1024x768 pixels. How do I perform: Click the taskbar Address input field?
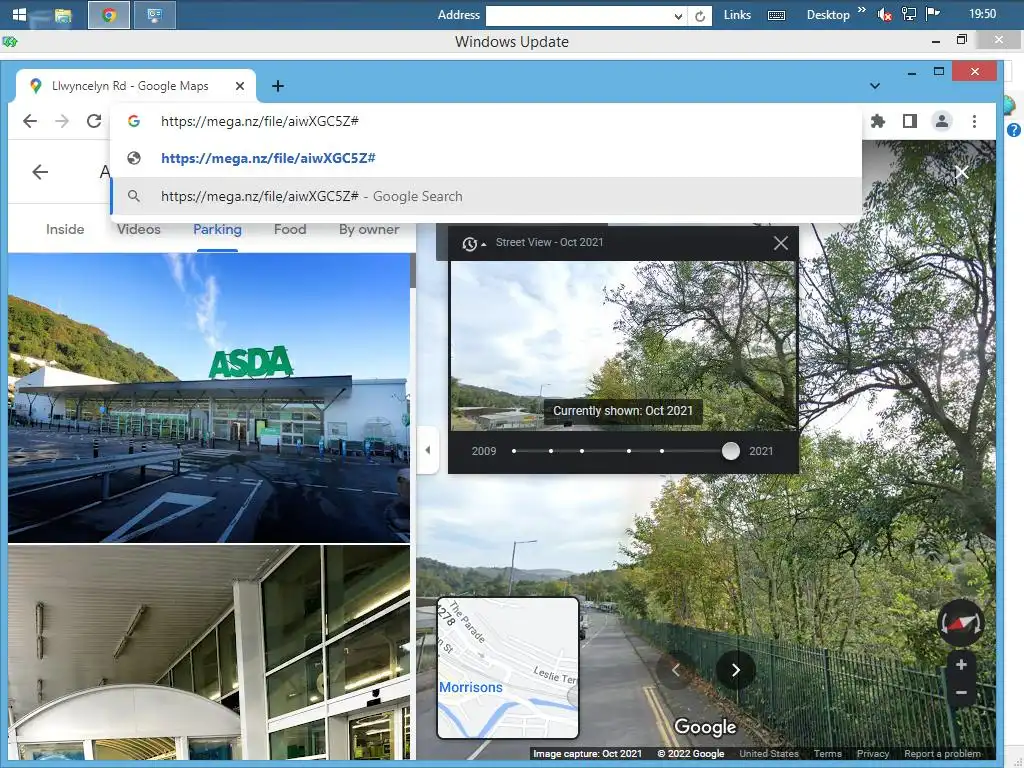point(580,16)
